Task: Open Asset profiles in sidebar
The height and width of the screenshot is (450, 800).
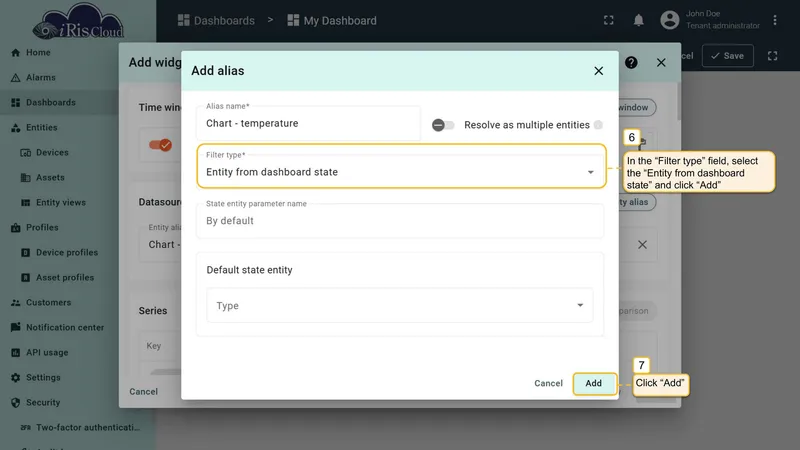Action: [x=65, y=278]
